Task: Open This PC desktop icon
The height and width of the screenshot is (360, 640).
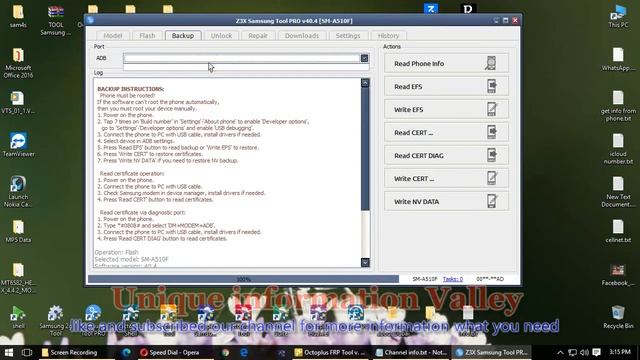Action: click(618, 16)
